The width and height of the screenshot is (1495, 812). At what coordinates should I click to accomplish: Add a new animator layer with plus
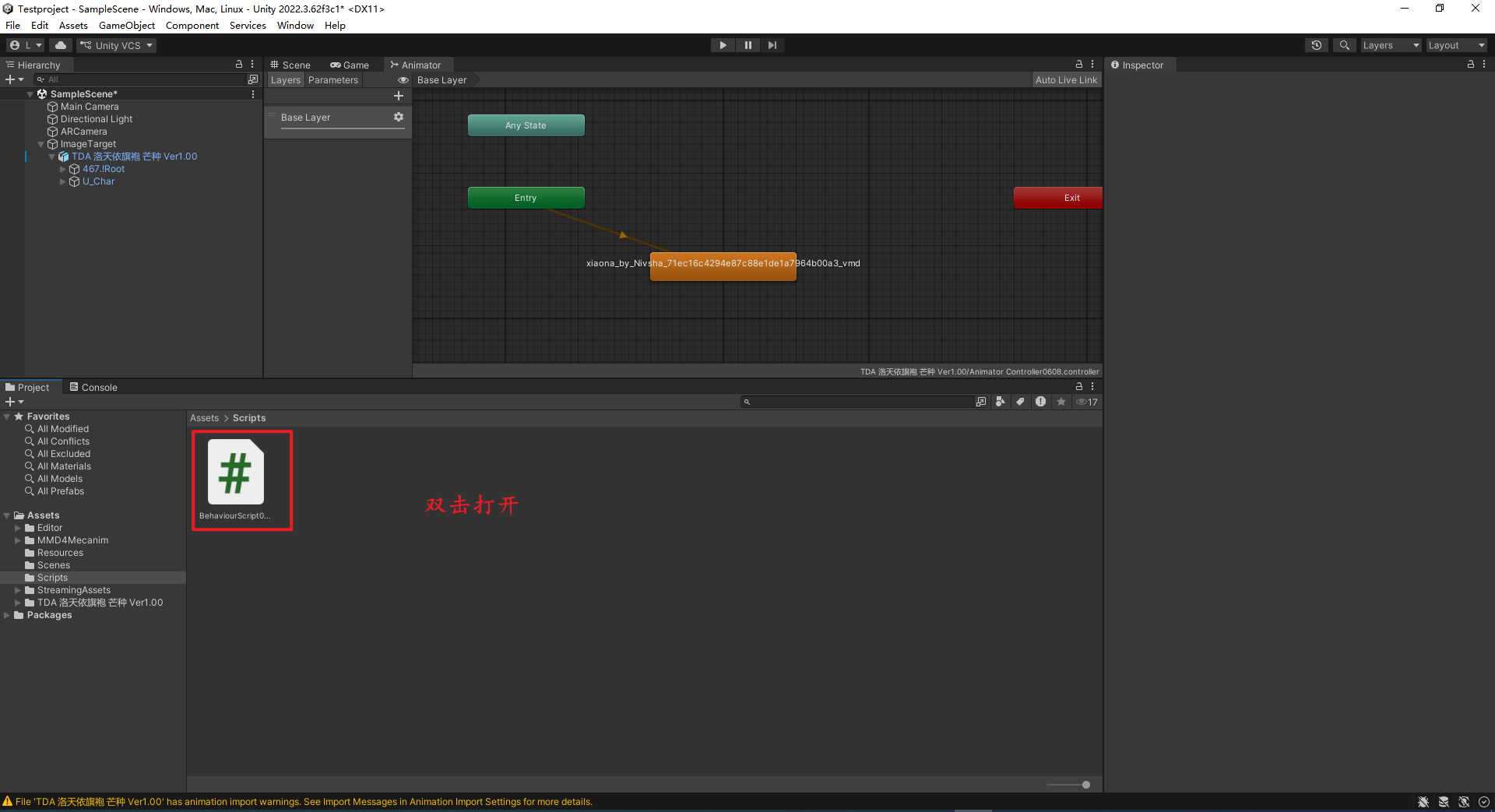coord(399,96)
